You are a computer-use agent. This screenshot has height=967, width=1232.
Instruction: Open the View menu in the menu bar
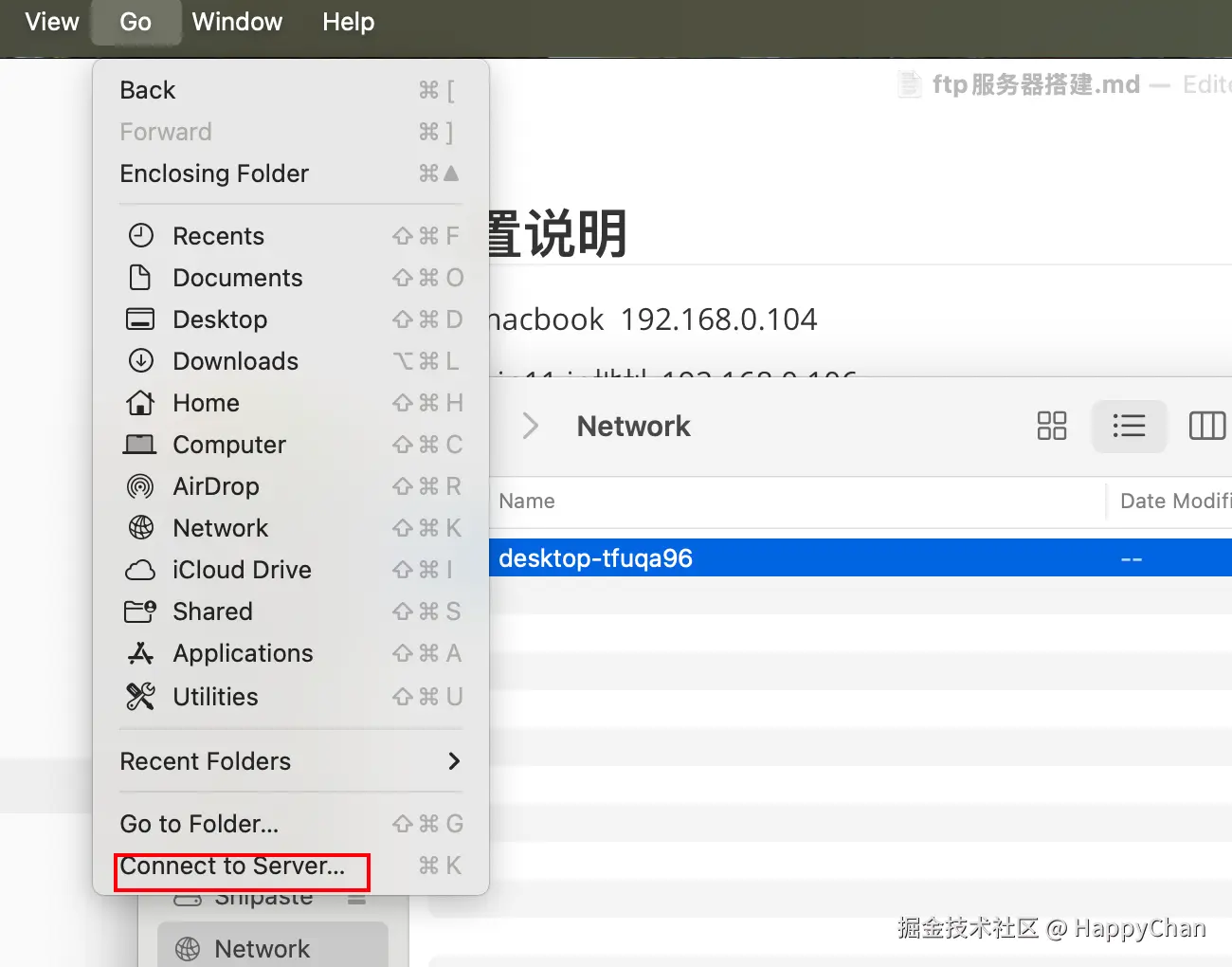pos(51,22)
